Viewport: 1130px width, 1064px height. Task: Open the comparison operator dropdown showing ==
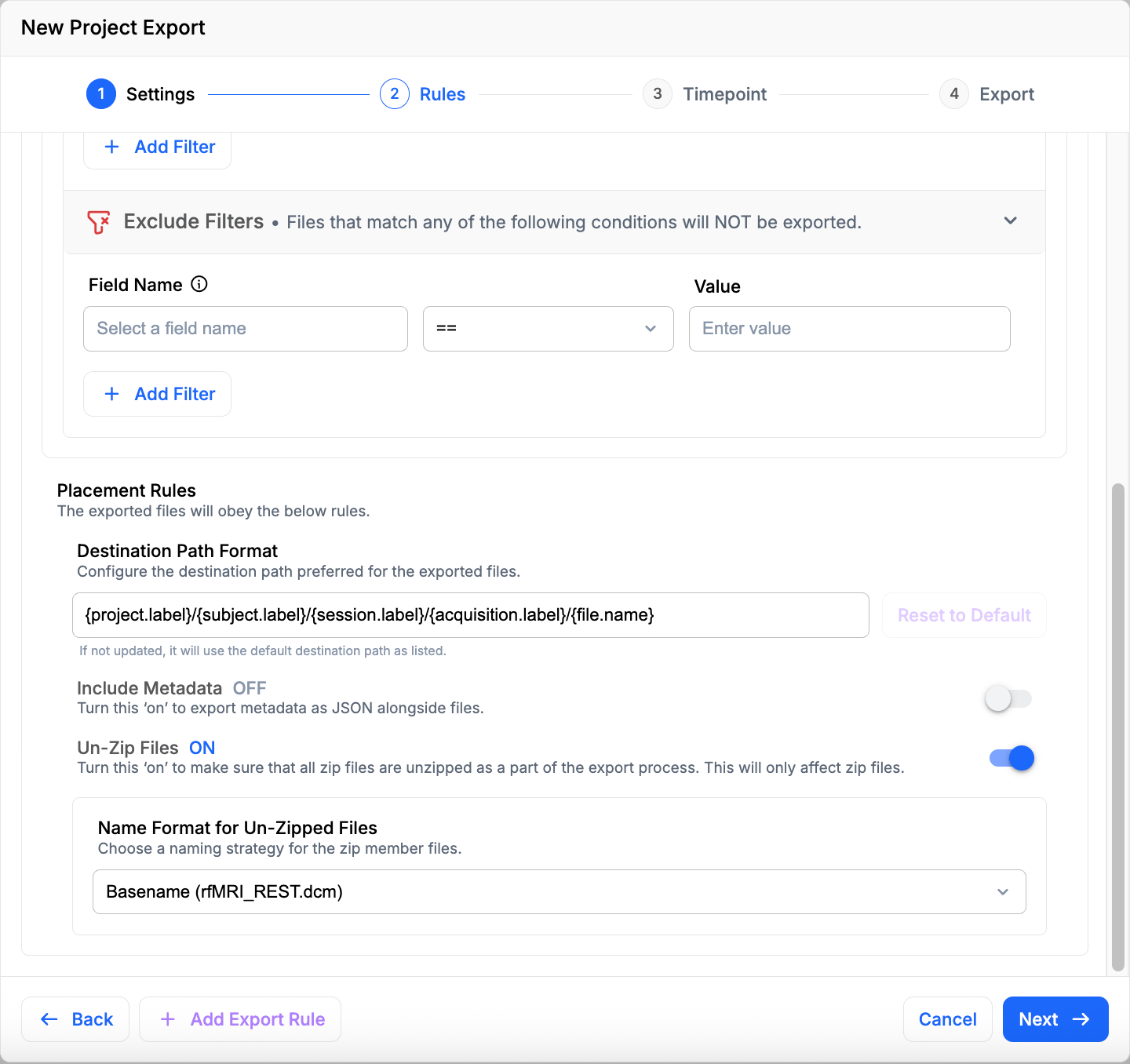pyautogui.click(x=548, y=329)
